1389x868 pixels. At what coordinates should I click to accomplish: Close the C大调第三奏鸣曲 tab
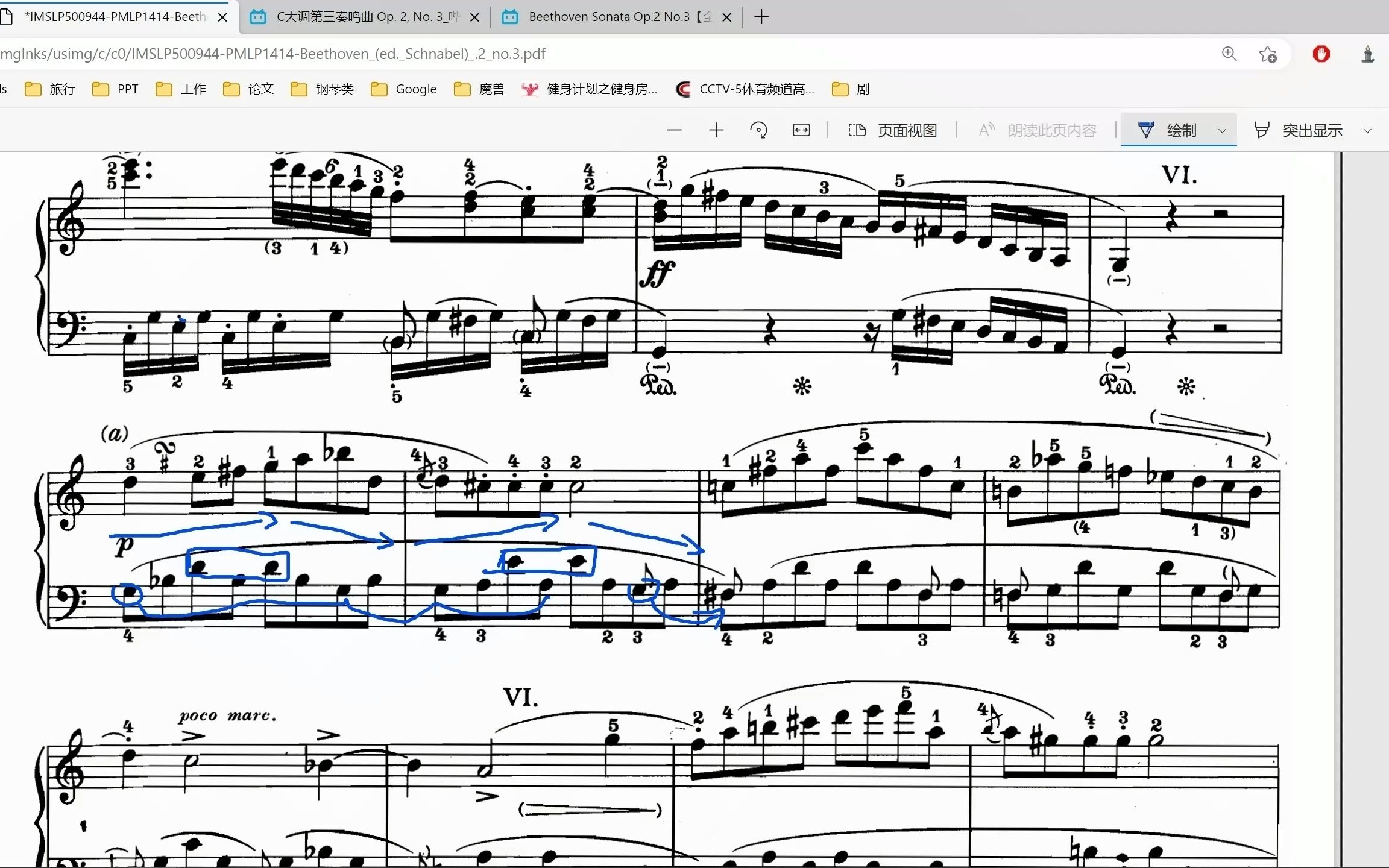[x=474, y=17]
